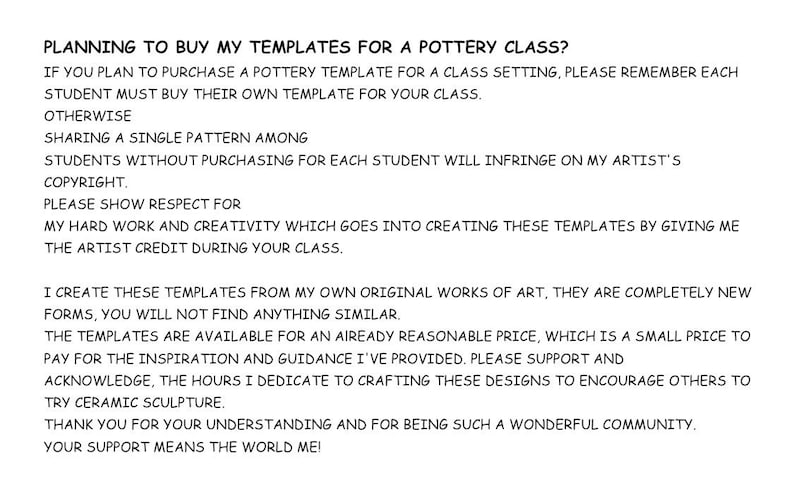Click the line starting 'Acknowledge, the hours I dedicate'
The width and height of the screenshot is (794, 497).
[397, 380]
